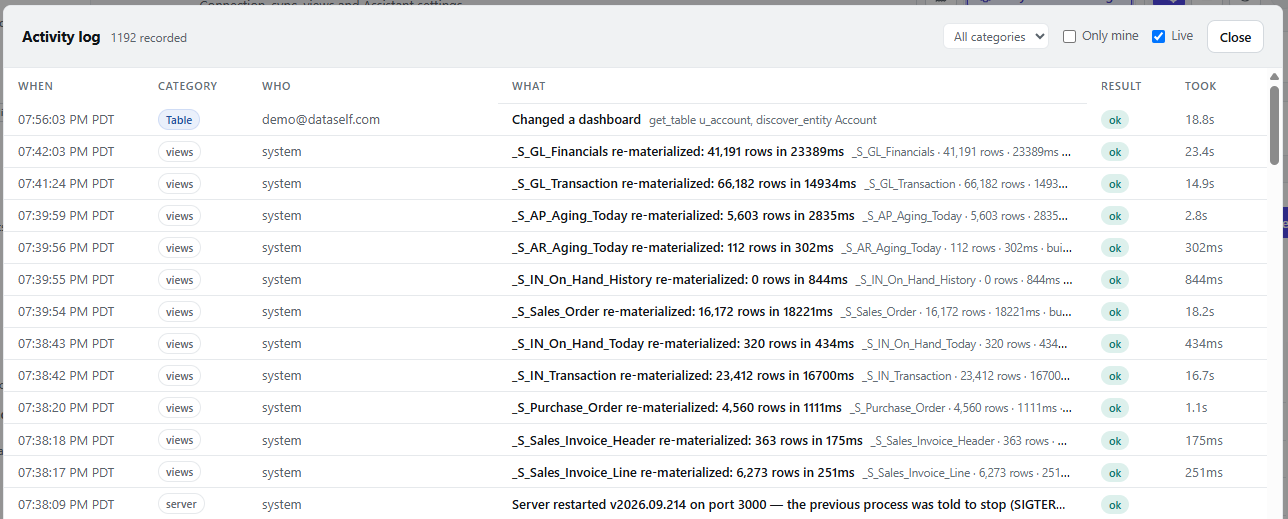The width and height of the screenshot is (1288, 519).
Task: Click the WHAT column header
Action: coord(529,86)
